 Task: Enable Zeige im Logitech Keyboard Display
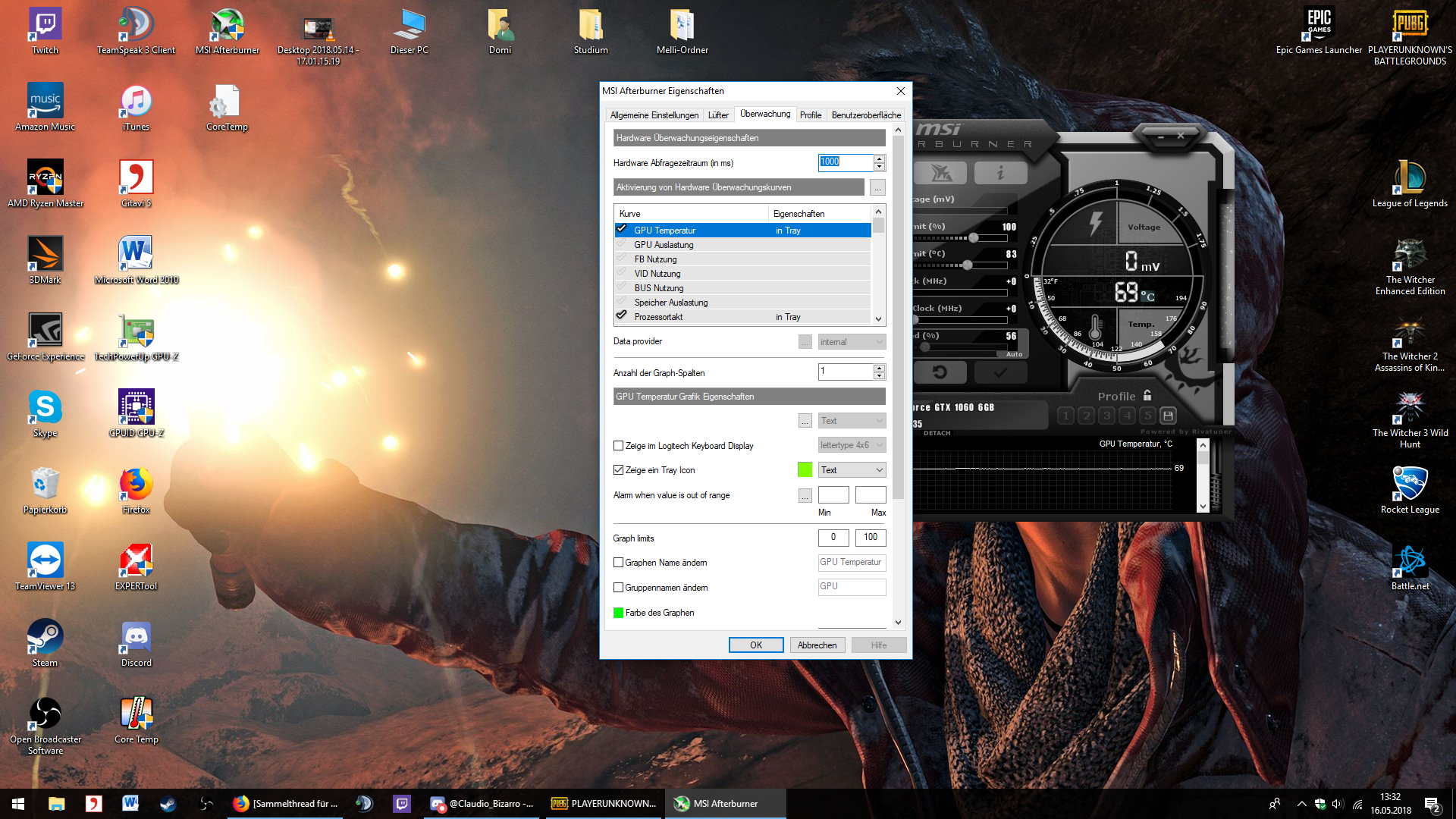click(619, 446)
